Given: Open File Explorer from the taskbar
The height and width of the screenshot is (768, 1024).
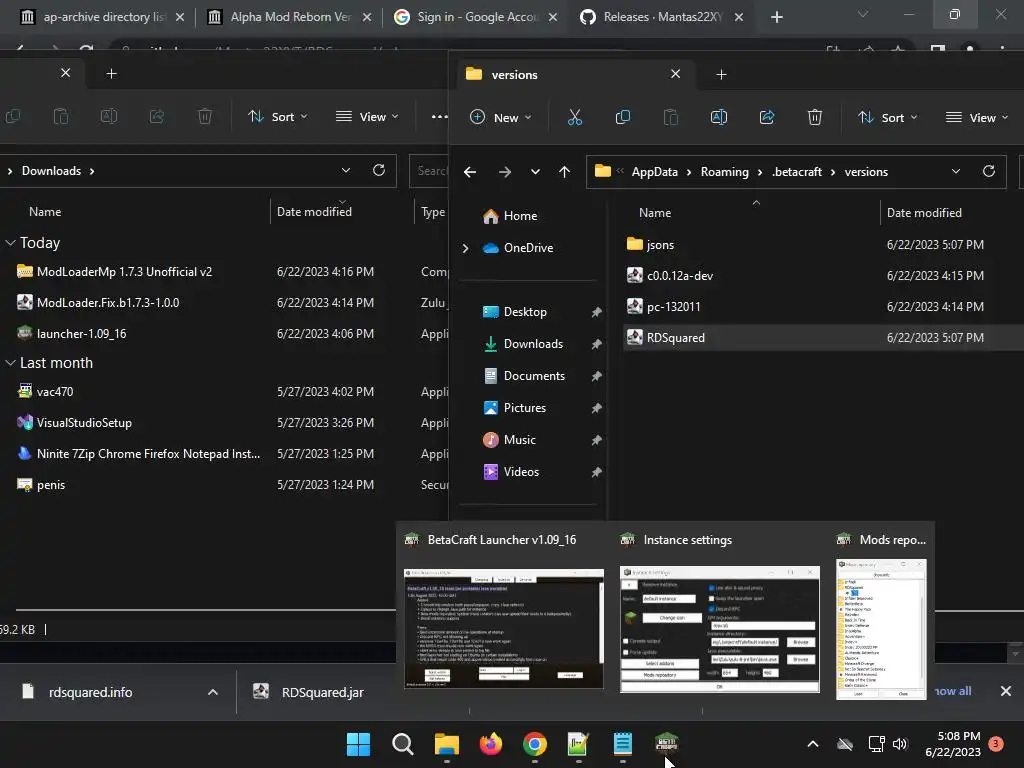Looking at the screenshot, I should 447,744.
